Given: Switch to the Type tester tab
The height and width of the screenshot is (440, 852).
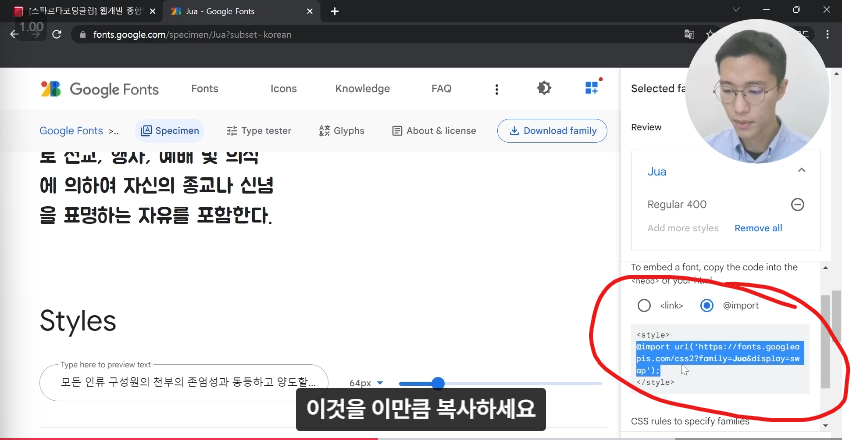Looking at the screenshot, I should [x=259, y=131].
